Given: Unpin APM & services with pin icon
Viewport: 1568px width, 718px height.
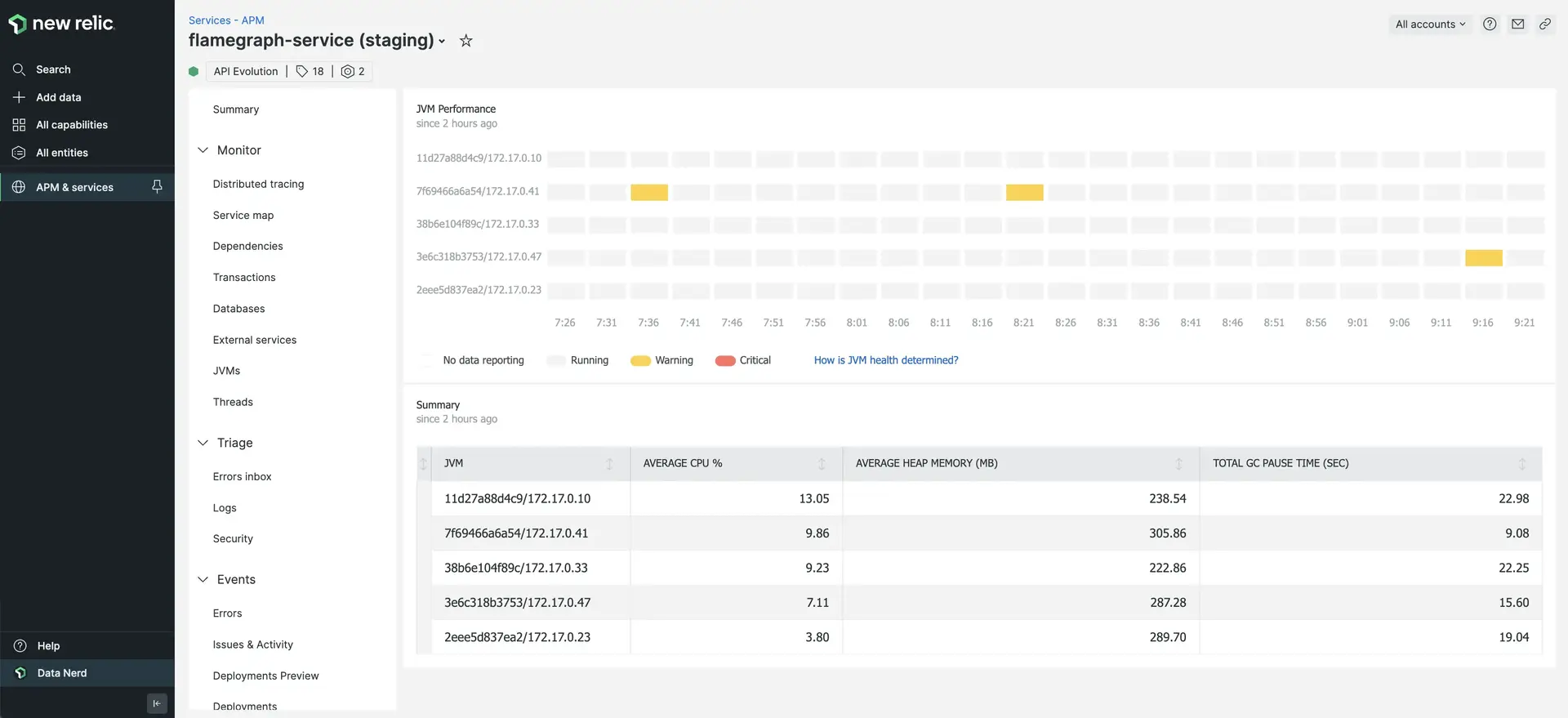Looking at the screenshot, I should [x=157, y=187].
